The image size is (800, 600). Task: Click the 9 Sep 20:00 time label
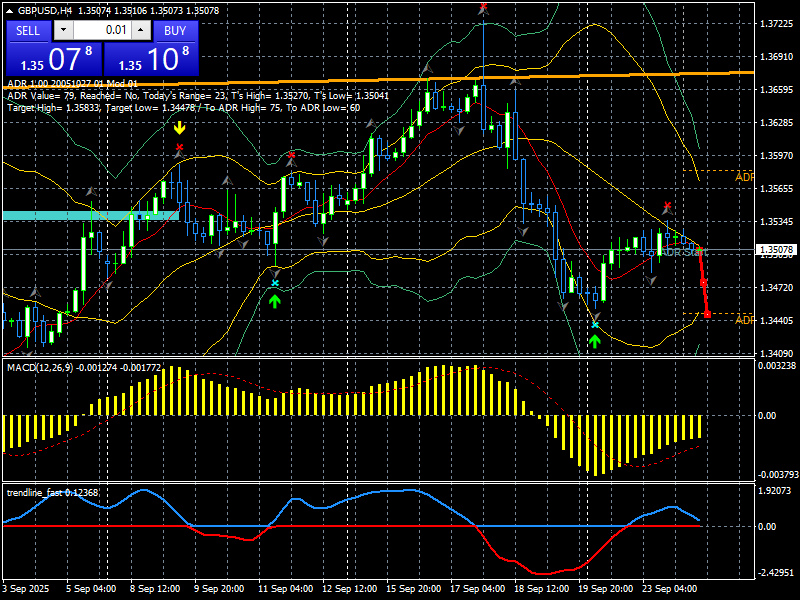coord(219,588)
